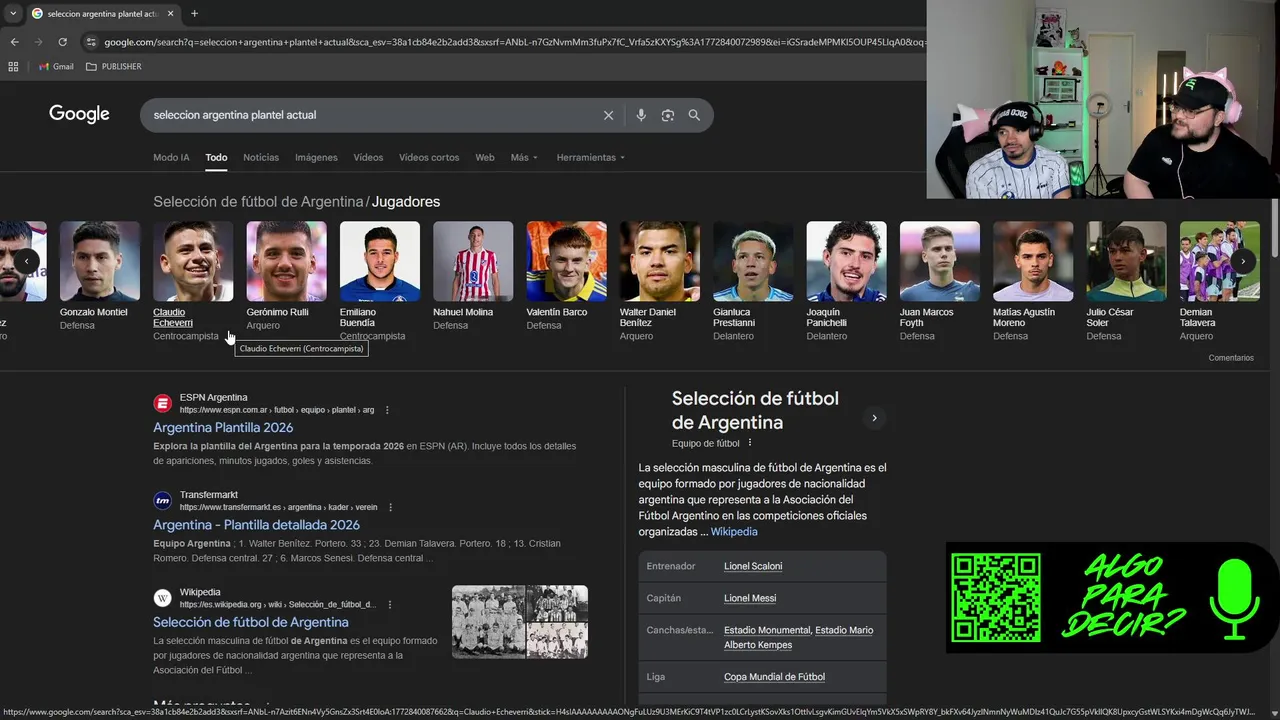The image size is (1280, 720).
Task: Open Juan Marcos Foyth player card
Action: [x=940, y=281]
